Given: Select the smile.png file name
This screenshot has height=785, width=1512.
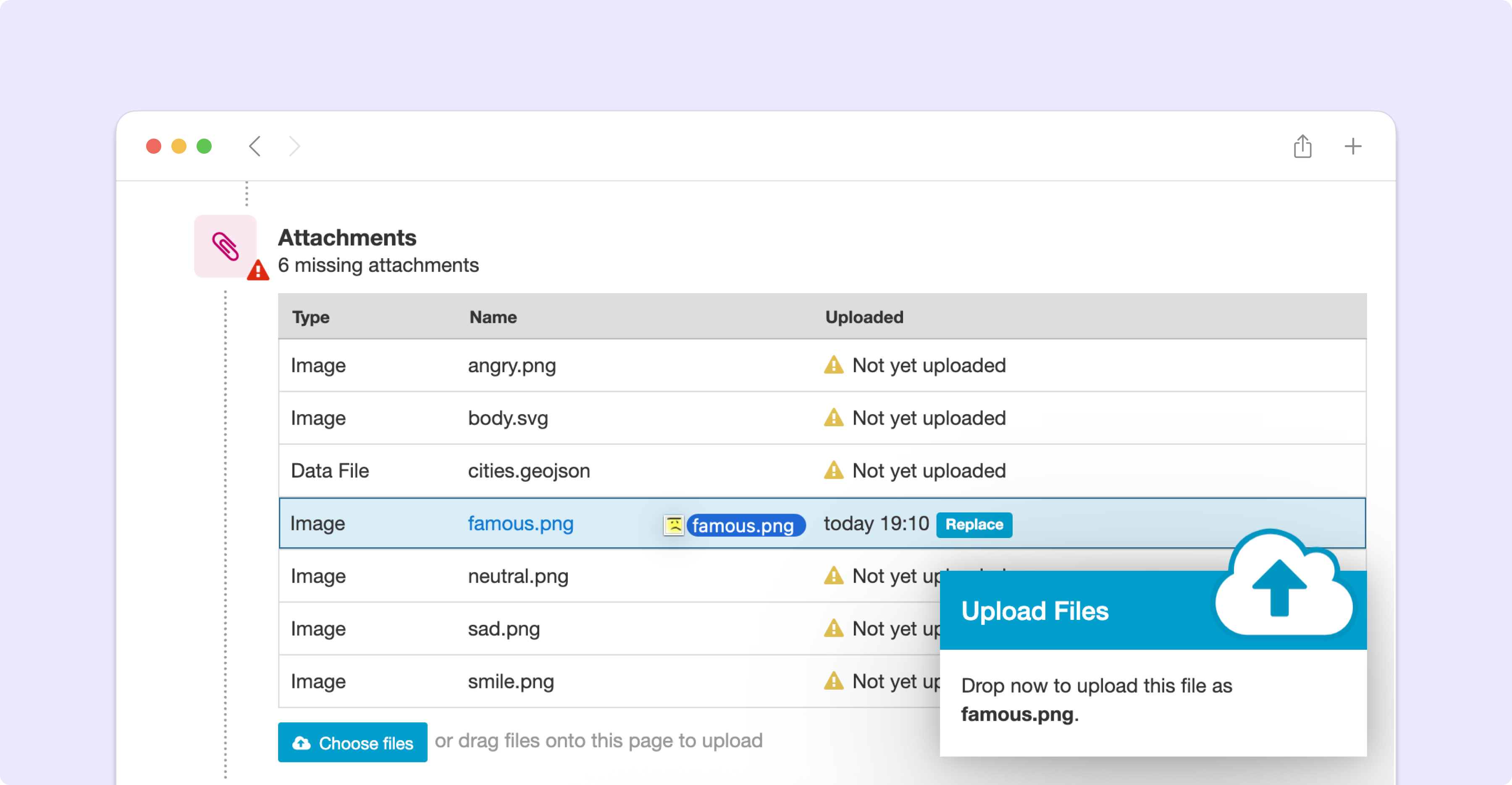Looking at the screenshot, I should pyautogui.click(x=511, y=682).
